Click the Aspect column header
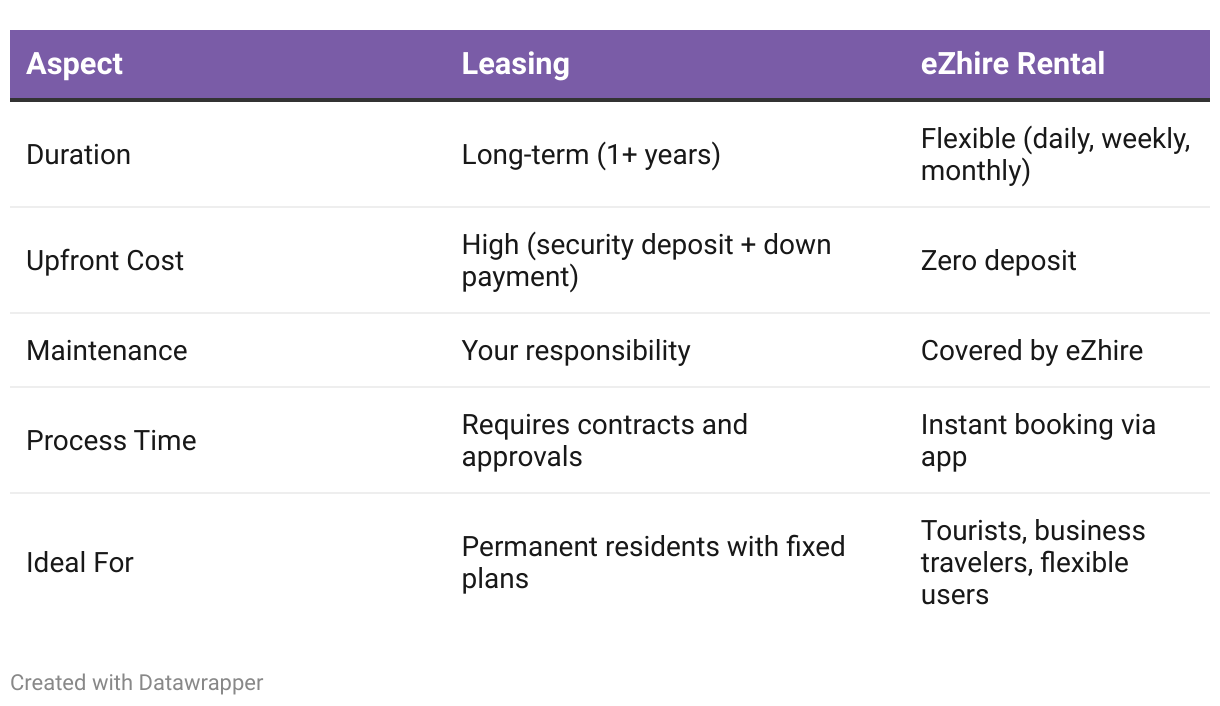Screen dimensions: 1220x706 (74, 64)
